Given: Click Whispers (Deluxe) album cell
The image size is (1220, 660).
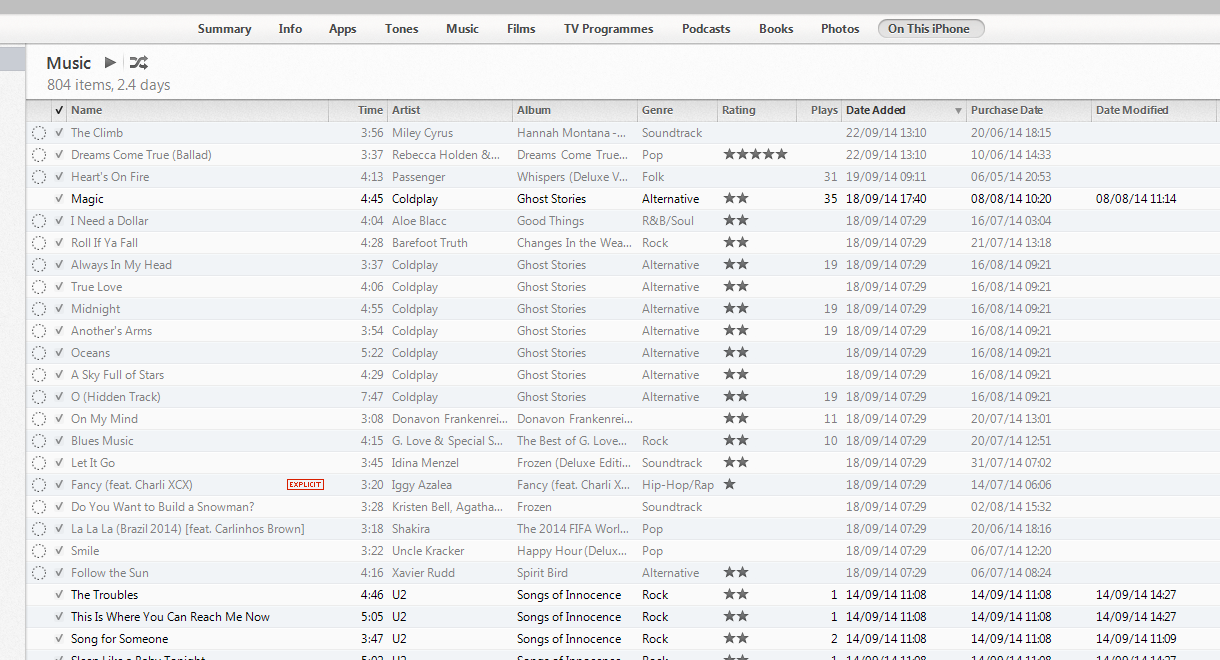Looking at the screenshot, I should click(573, 176).
